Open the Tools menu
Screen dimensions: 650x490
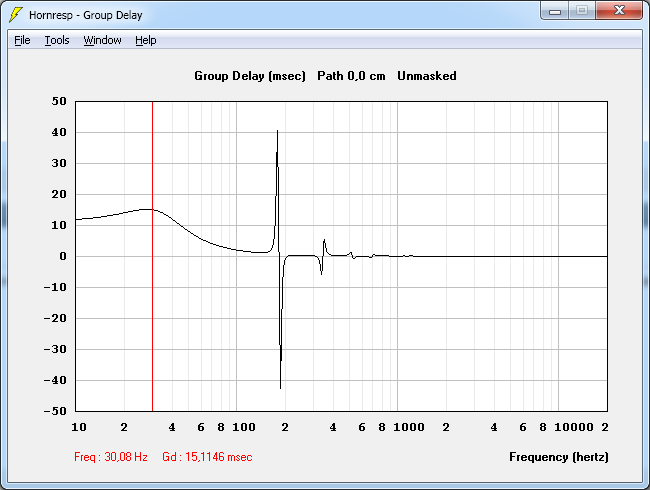(x=57, y=40)
